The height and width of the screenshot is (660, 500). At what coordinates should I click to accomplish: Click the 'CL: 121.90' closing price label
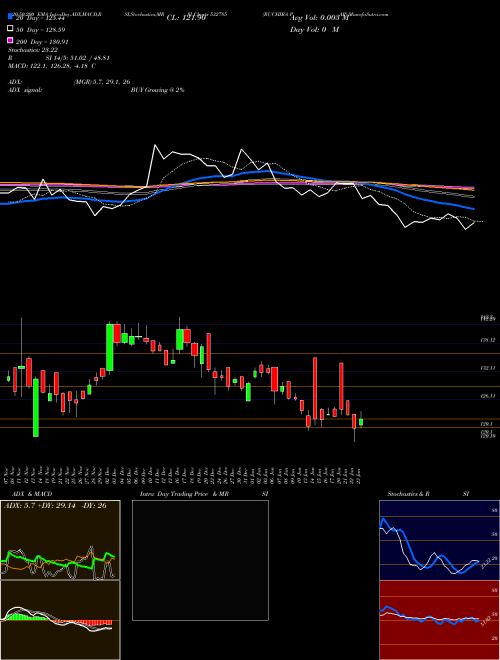[186, 18]
